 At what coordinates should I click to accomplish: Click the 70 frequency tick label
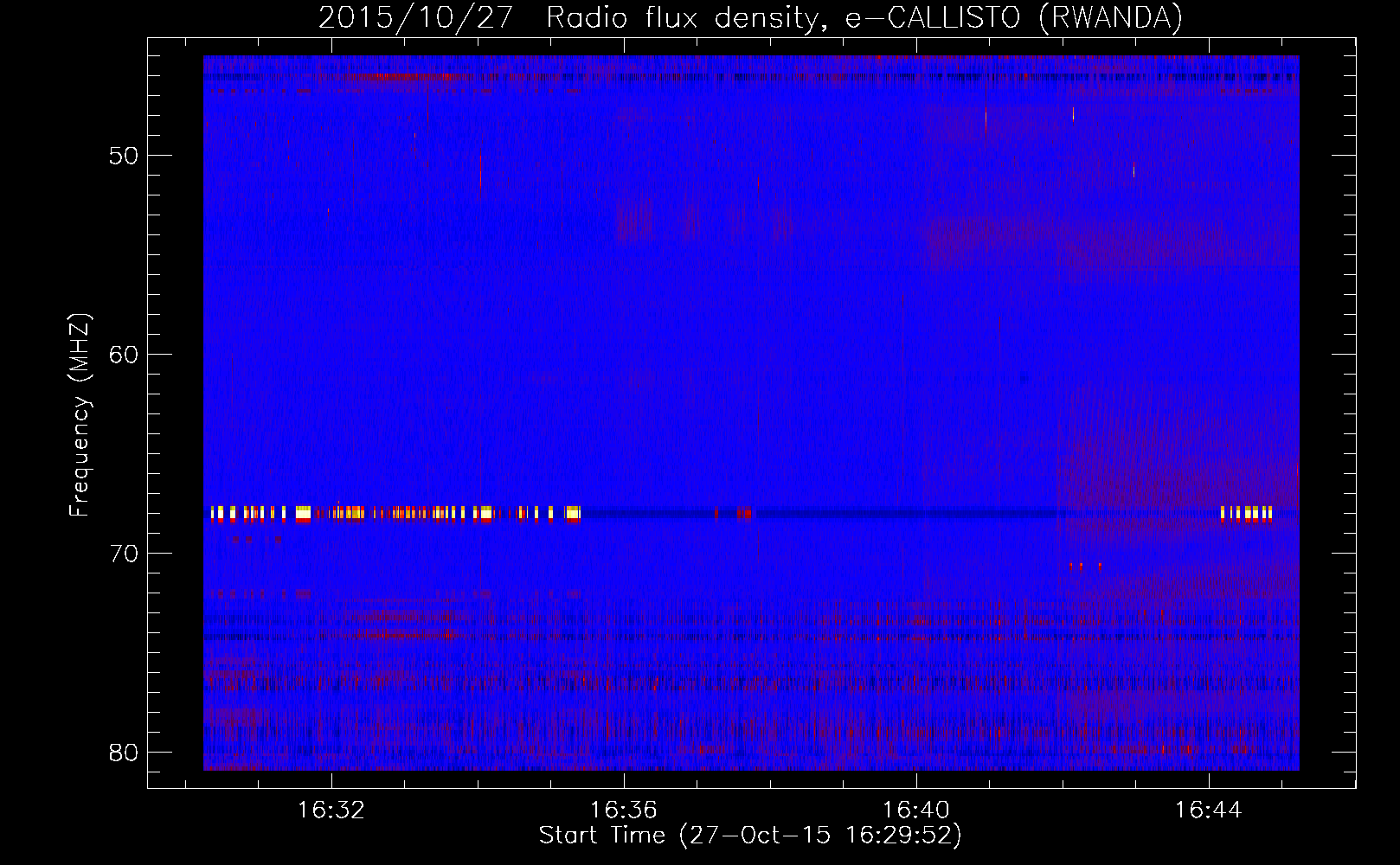124,554
